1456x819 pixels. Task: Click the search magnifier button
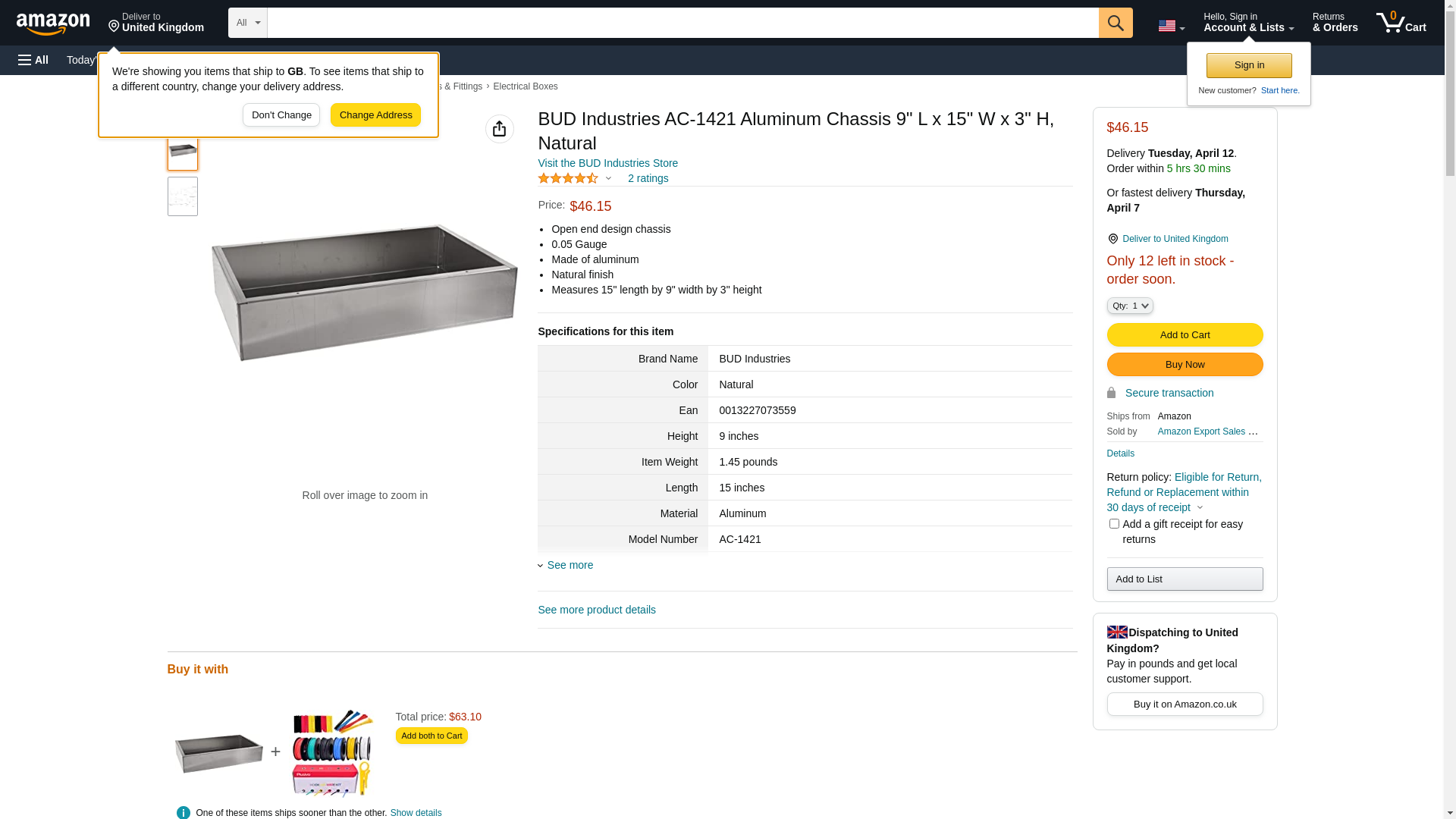(1115, 23)
